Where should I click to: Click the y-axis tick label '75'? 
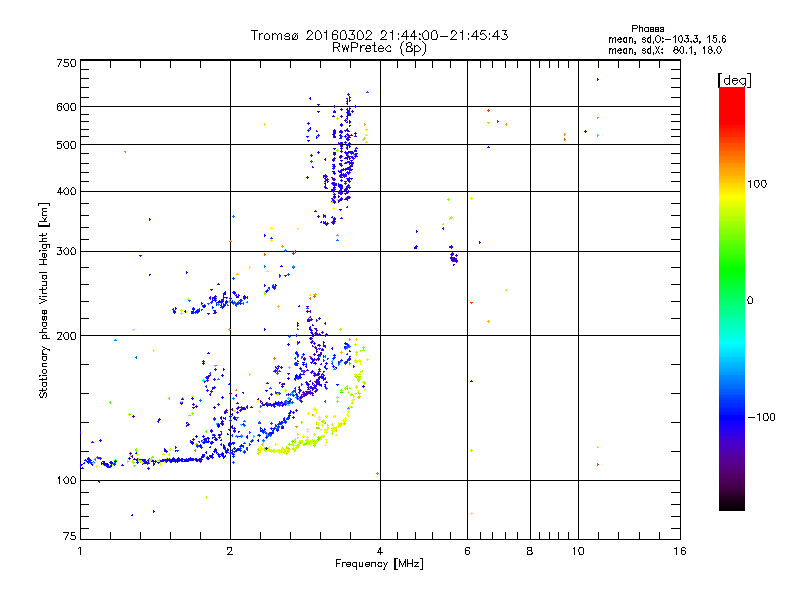pos(70,536)
